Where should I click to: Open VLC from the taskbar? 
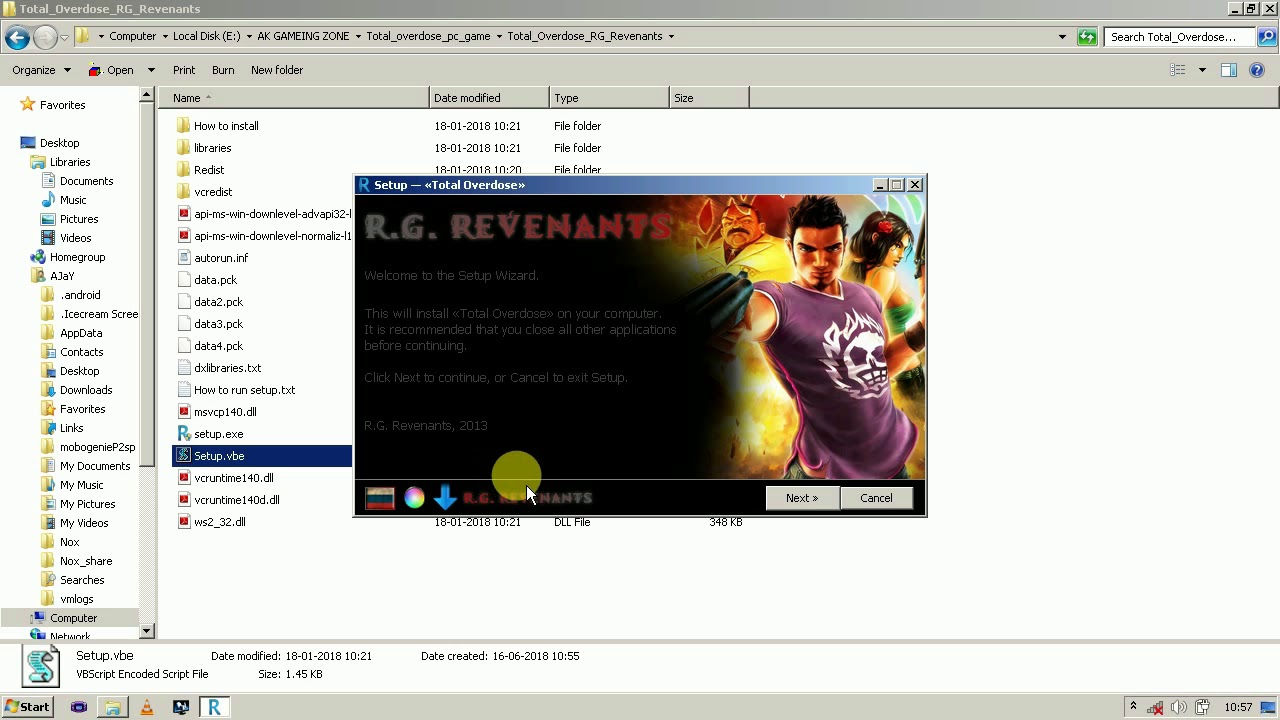tap(146, 707)
